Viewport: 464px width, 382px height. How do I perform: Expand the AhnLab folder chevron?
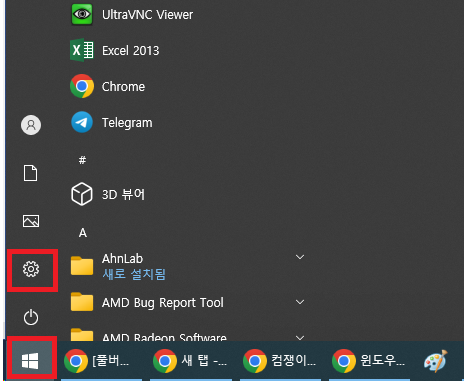click(300, 257)
